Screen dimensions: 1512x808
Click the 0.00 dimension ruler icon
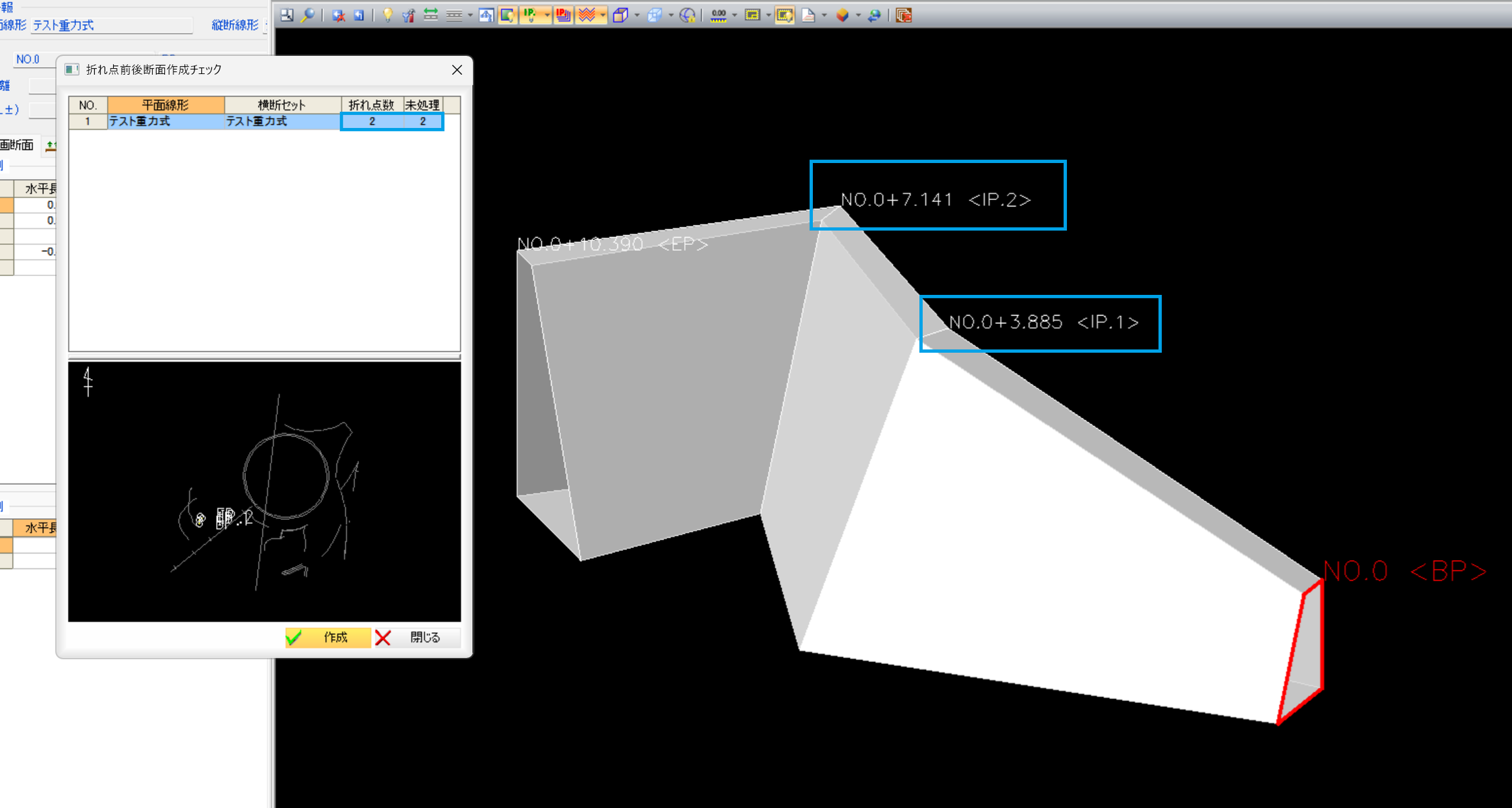(719, 15)
